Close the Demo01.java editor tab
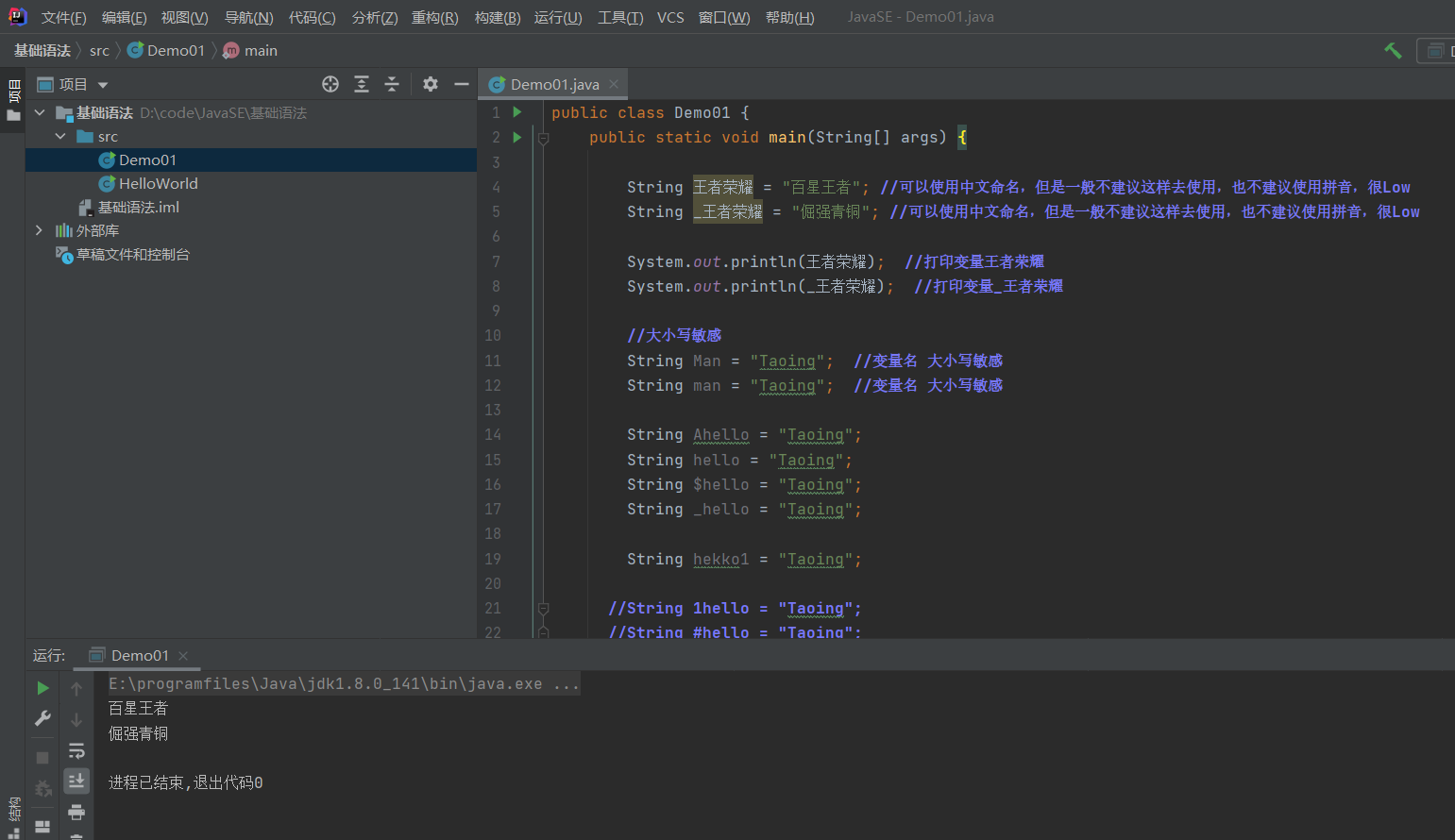The width and height of the screenshot is (1455, 840). click(614, 84)
